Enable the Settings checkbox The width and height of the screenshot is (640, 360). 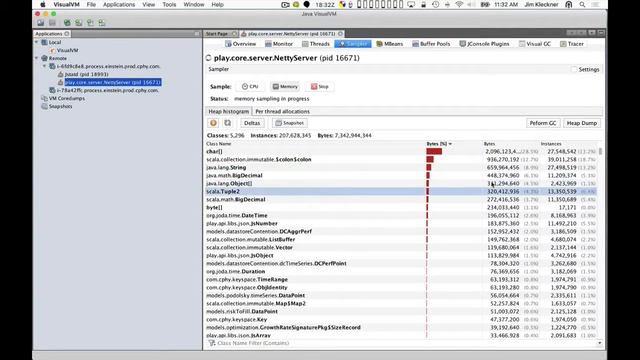pos(574,69)
